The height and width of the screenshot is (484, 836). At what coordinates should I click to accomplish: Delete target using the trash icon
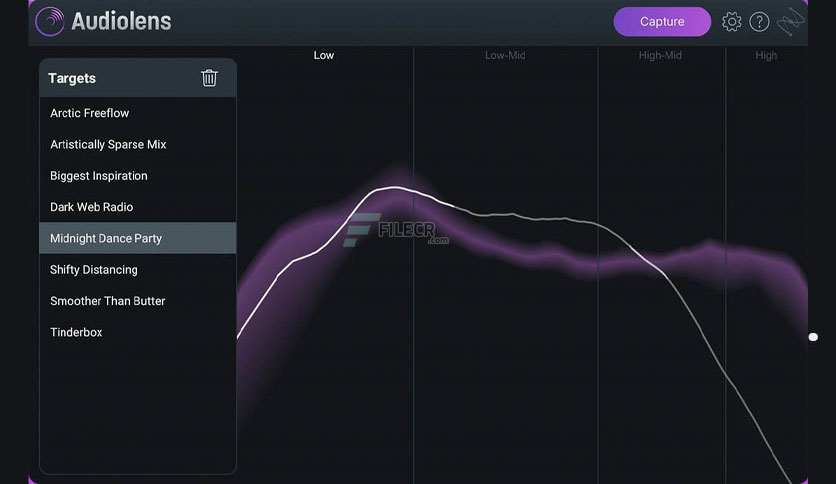pos(209,78)
